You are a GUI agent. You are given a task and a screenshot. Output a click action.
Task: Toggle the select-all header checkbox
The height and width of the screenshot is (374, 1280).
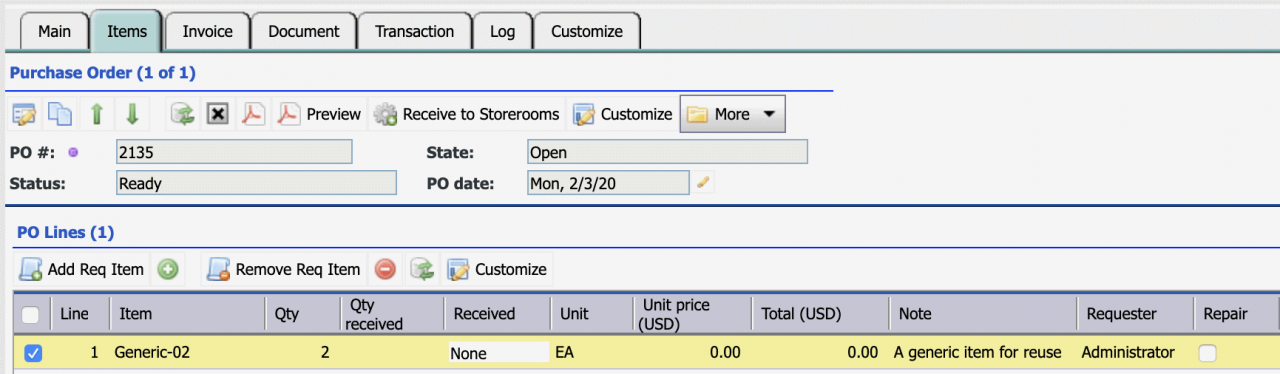point(31,314)
